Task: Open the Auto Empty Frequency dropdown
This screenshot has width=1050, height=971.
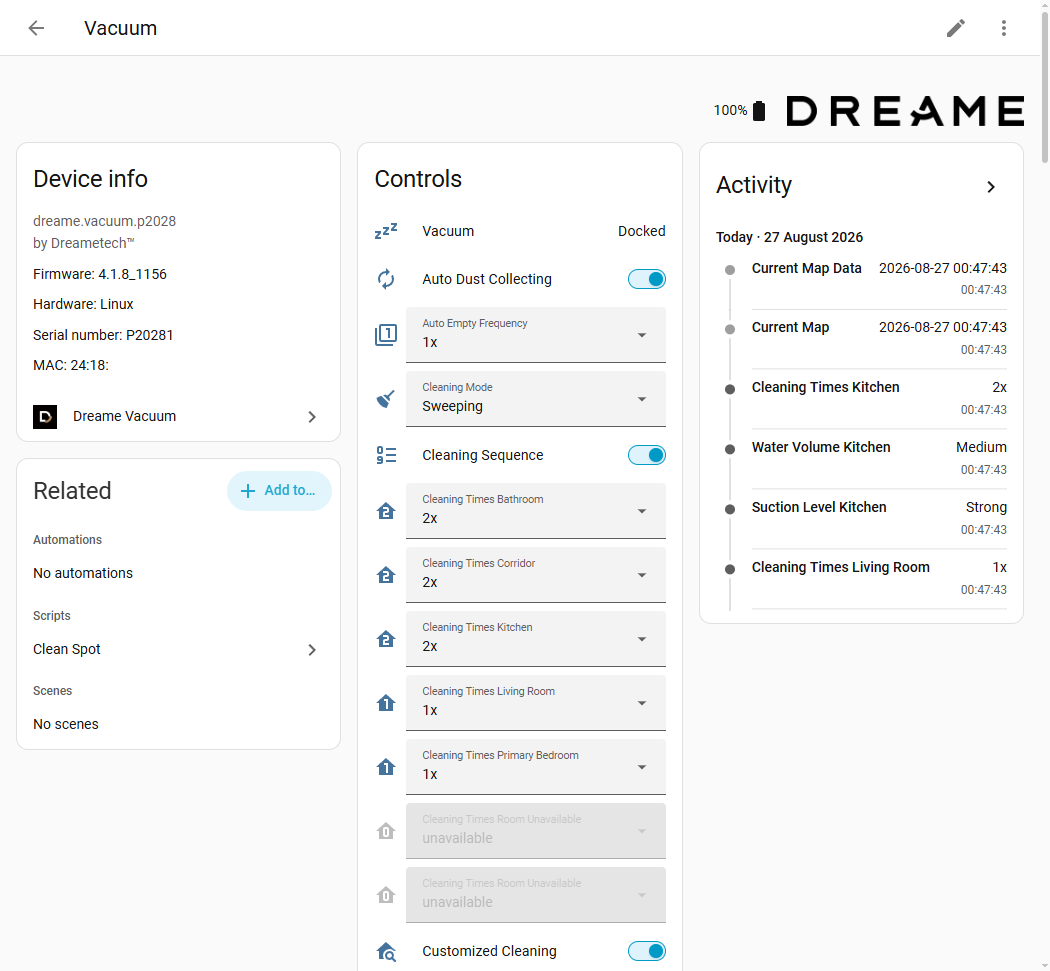Action: tap(536, 335)
